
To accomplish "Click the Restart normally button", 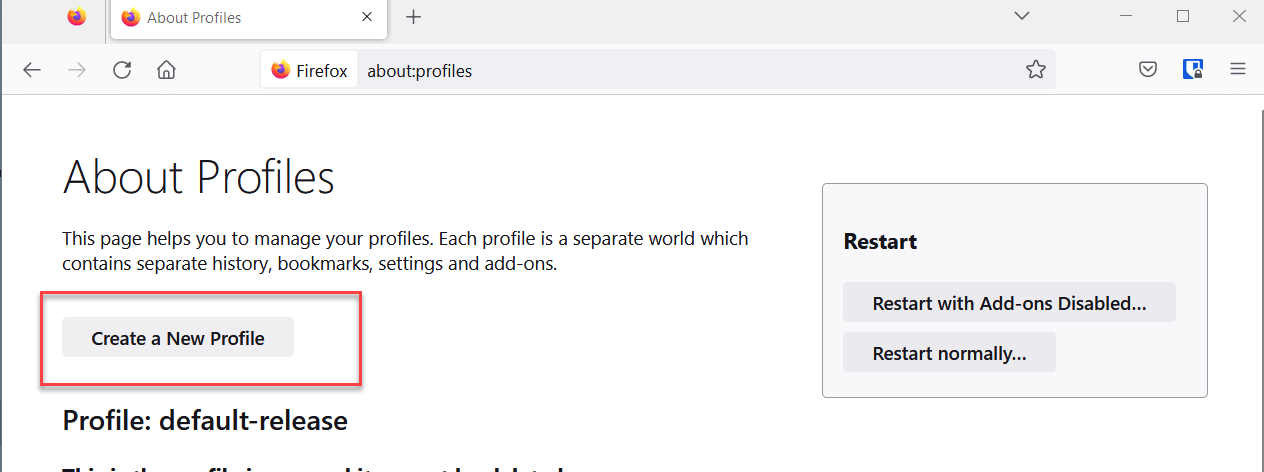I will pos(949,353).
